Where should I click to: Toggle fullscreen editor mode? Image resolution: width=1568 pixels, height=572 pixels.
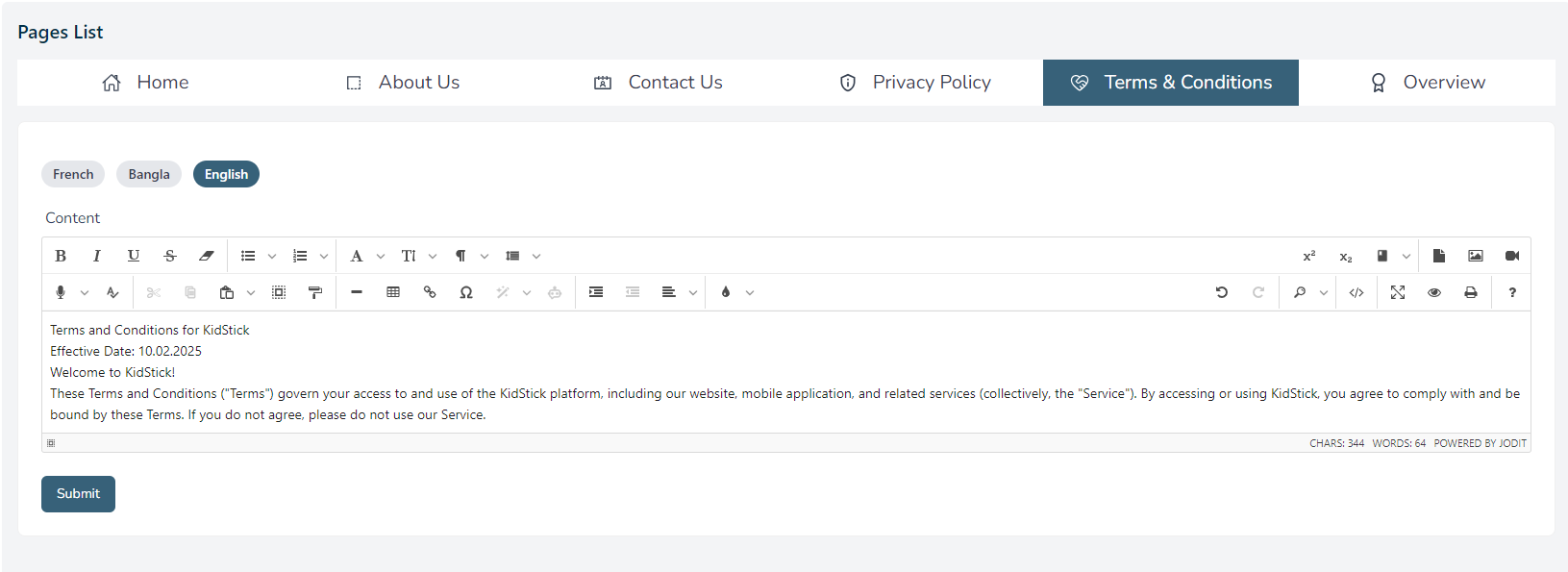pyautogui.click(x=1398, y=292)
